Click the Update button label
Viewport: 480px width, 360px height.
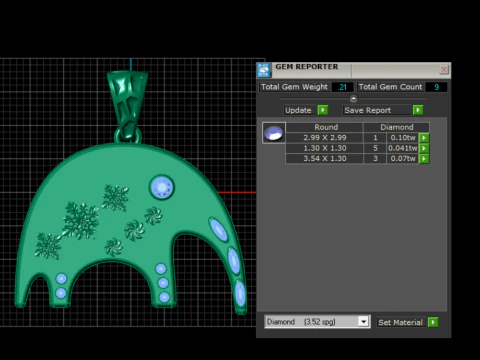click(298, 110)
